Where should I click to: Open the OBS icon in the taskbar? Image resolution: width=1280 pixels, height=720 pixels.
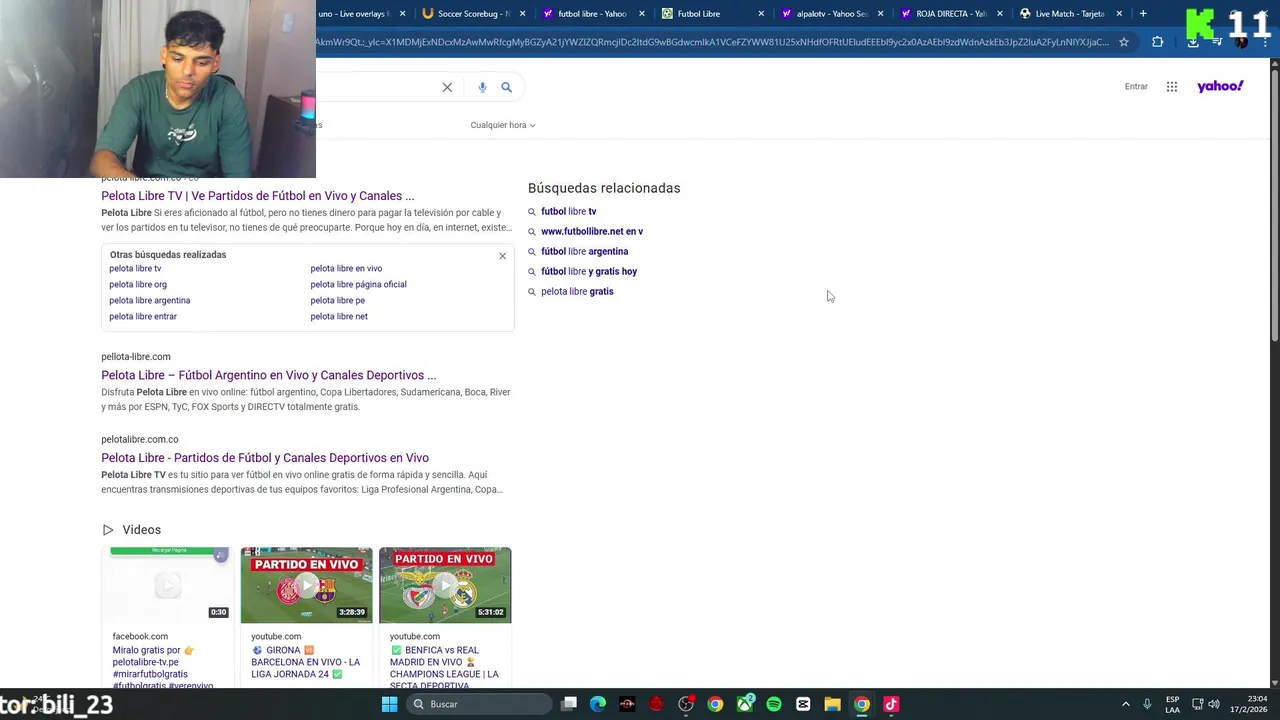[686, 704]
